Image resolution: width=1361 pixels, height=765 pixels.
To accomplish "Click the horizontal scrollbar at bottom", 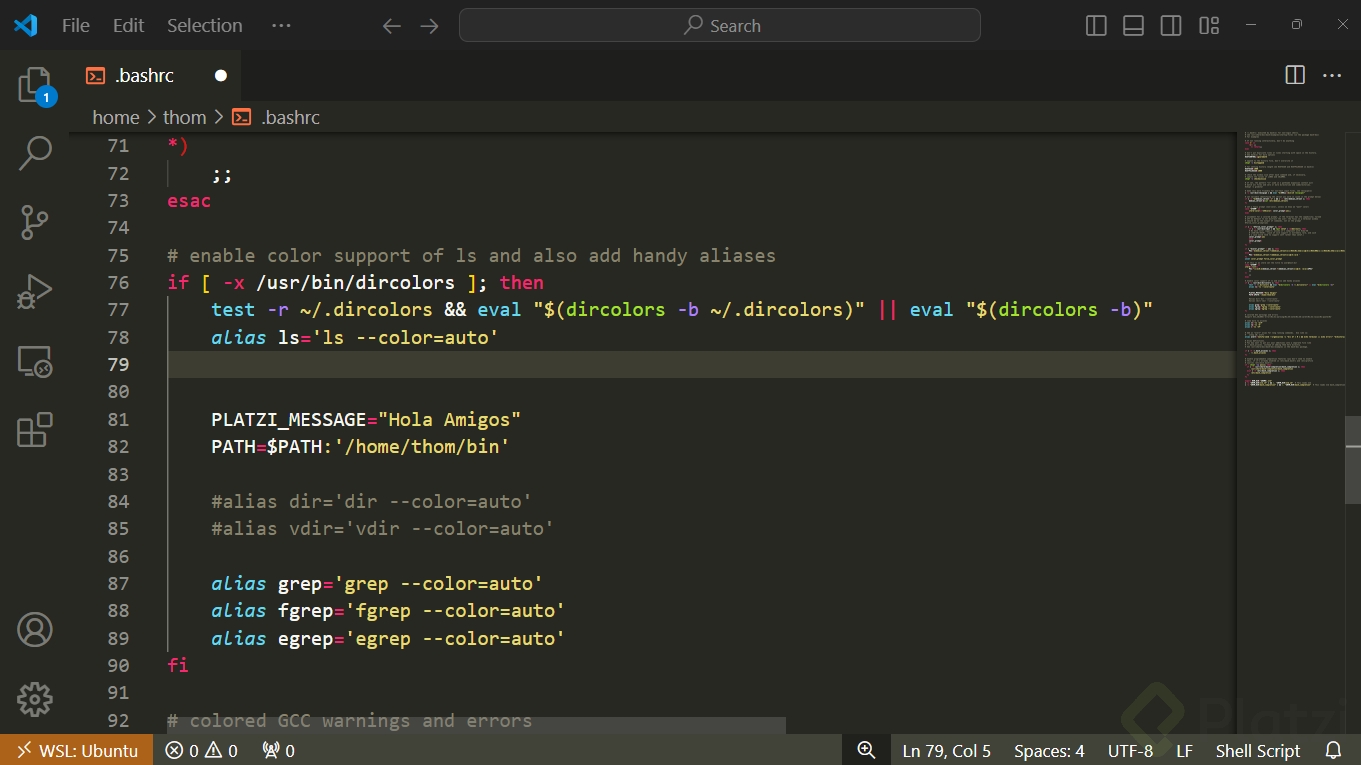I will [476, 725].
